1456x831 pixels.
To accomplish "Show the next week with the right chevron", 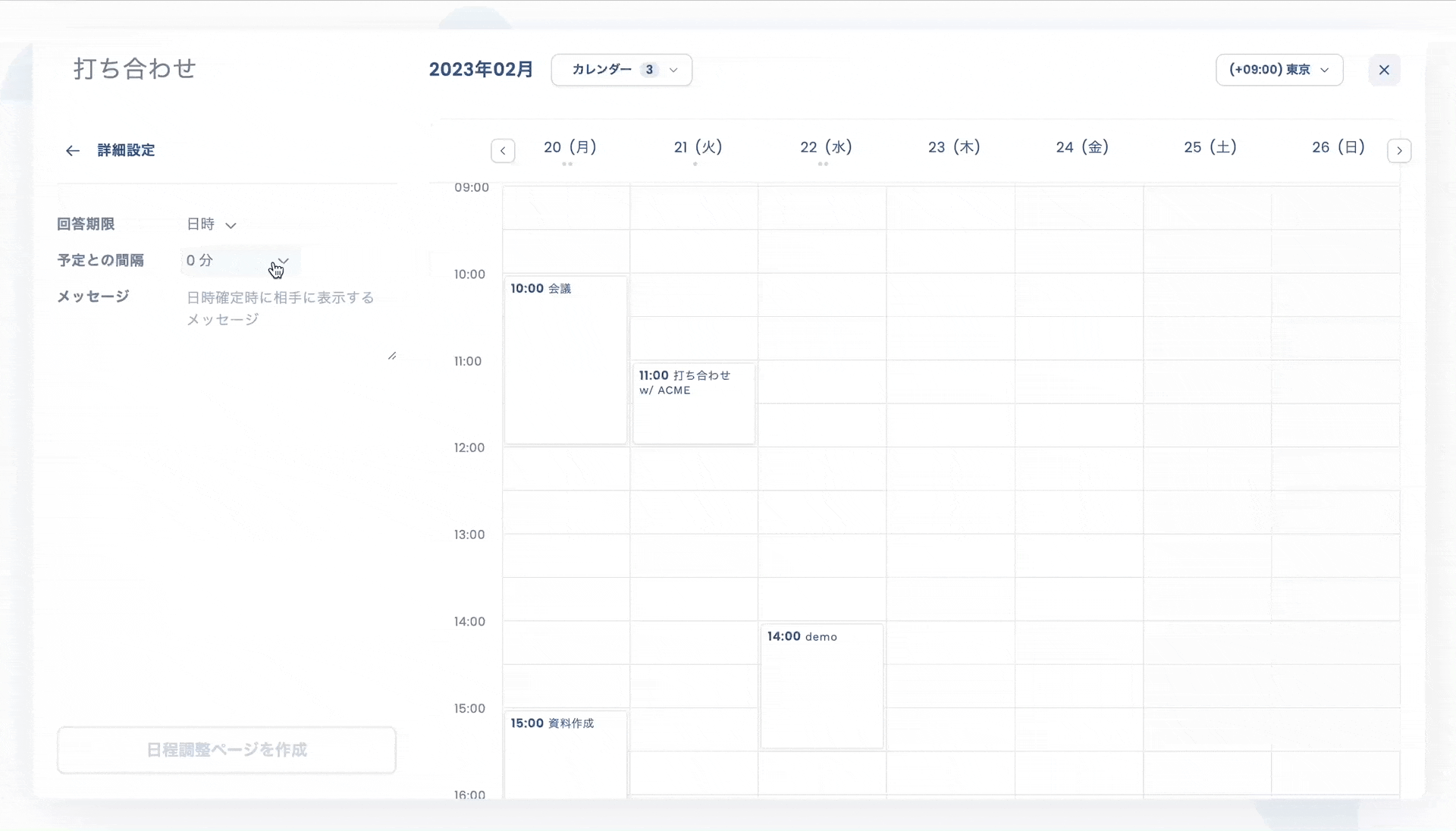I will point(1399,151).
